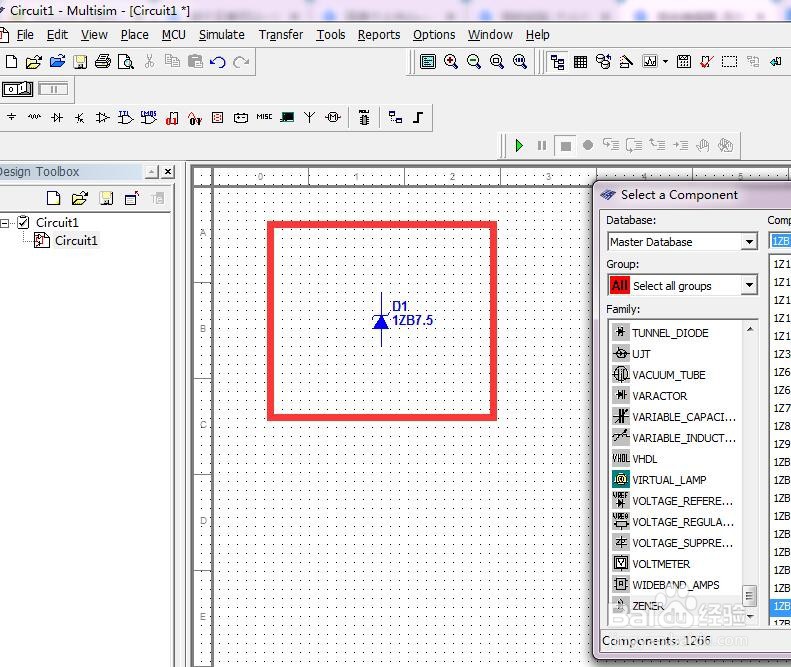Click the Zoom Out magnifier icon

(x=473, y=62)
